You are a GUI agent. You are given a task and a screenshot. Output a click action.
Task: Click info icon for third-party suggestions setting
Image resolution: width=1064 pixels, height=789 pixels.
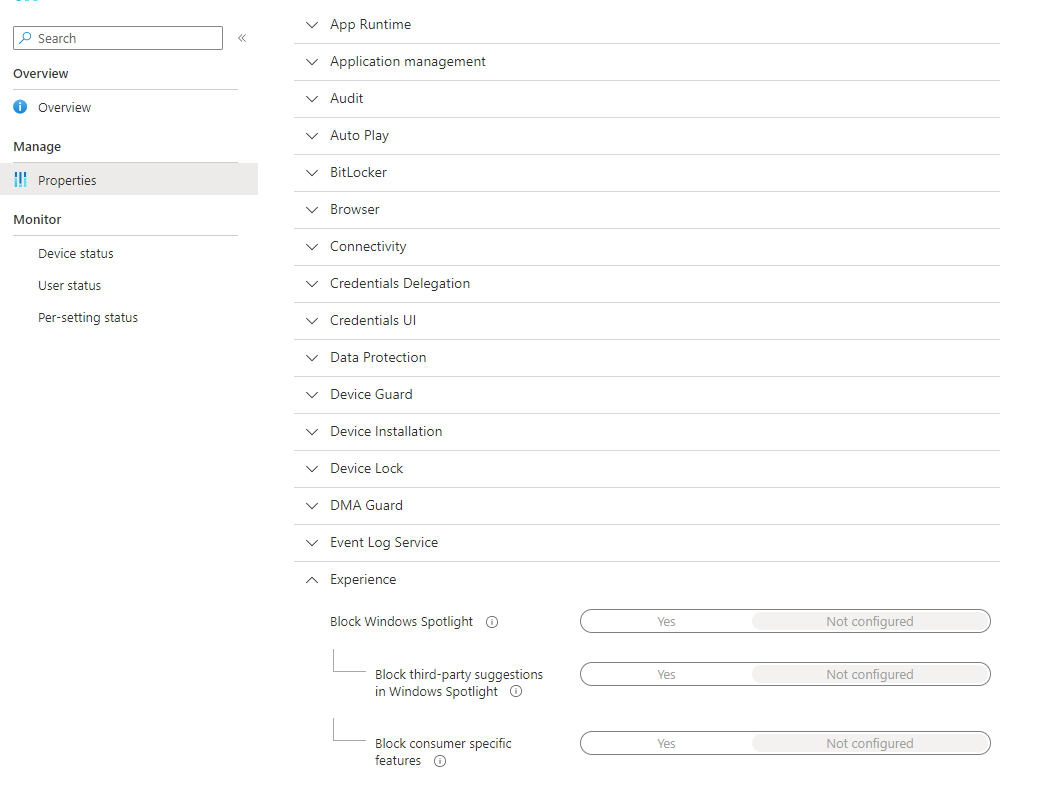516,691
